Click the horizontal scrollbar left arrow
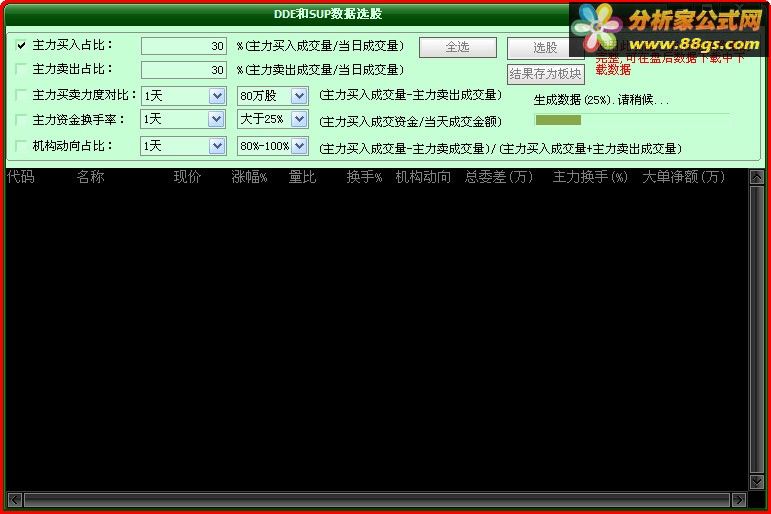Screen dimensions: 771x514 (x=15, y=500)
